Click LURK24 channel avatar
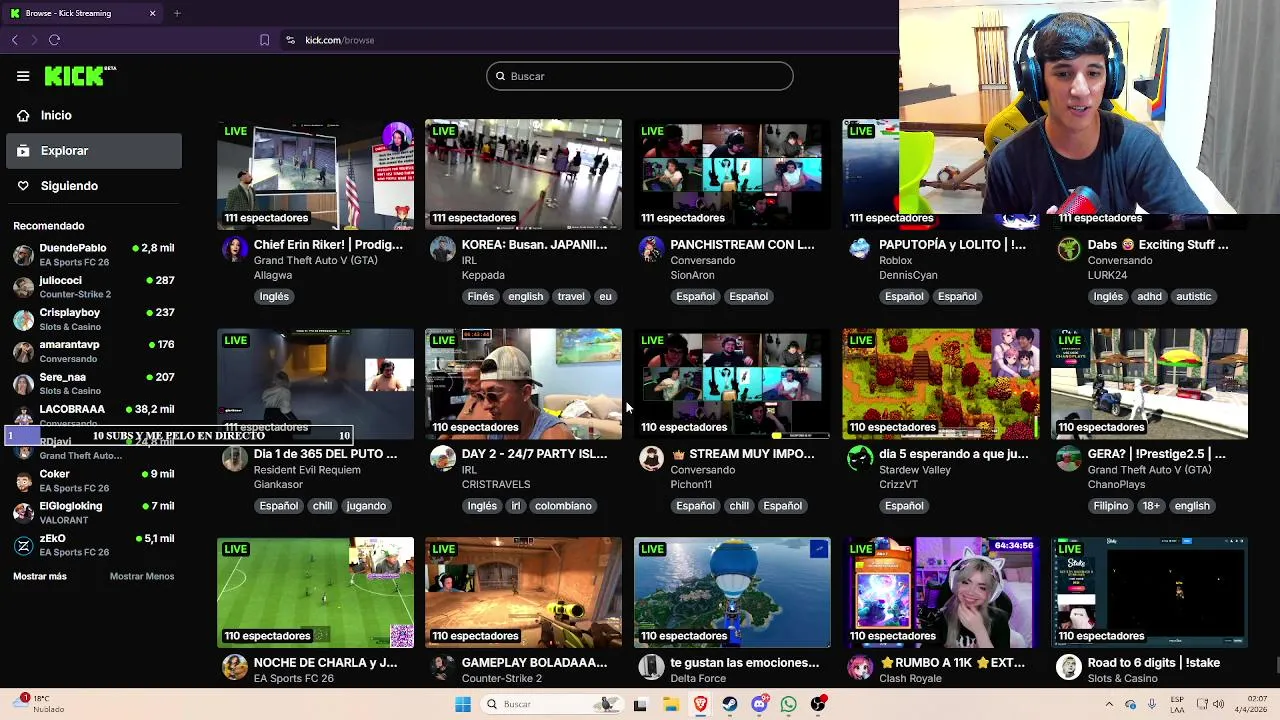Screen dimensions: 1280x720 [x=1069, y=249]
